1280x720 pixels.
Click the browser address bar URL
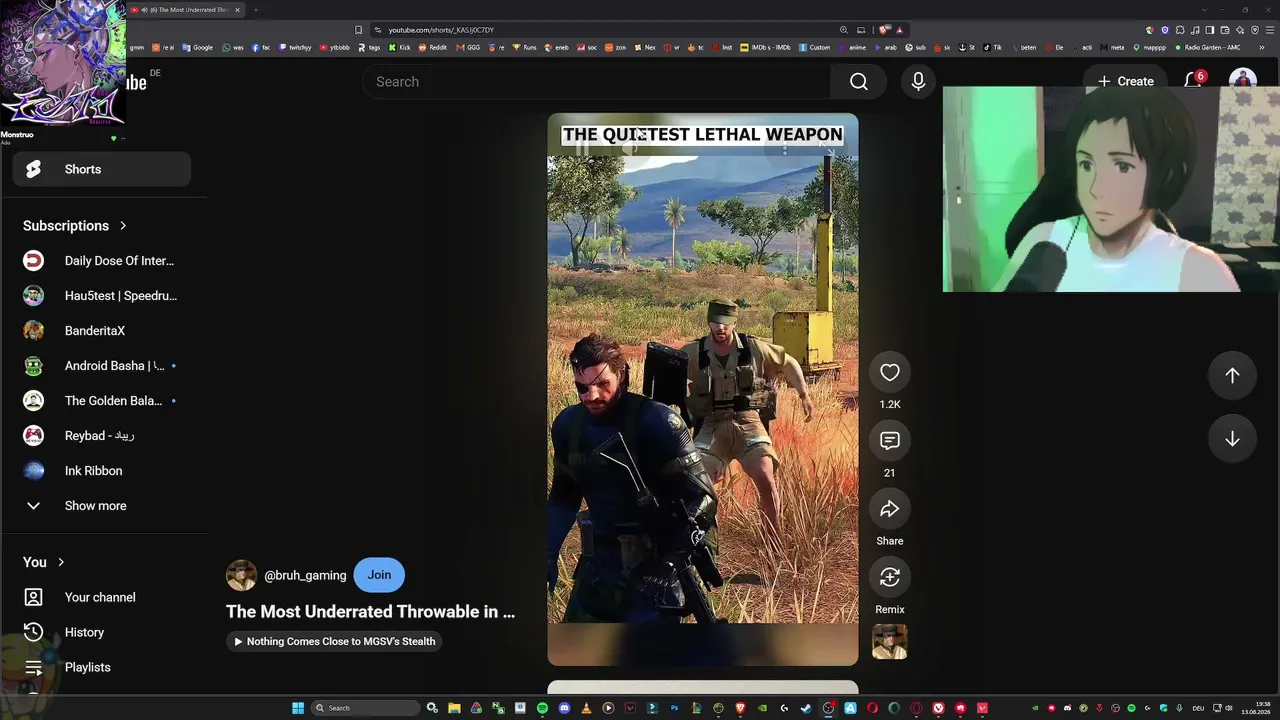click(x=441, y=30)
